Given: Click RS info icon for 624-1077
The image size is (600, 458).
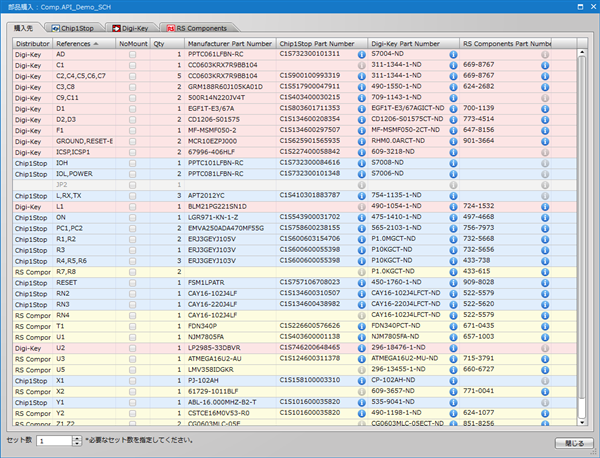Looking at the screenshot, I should [545, 414].
